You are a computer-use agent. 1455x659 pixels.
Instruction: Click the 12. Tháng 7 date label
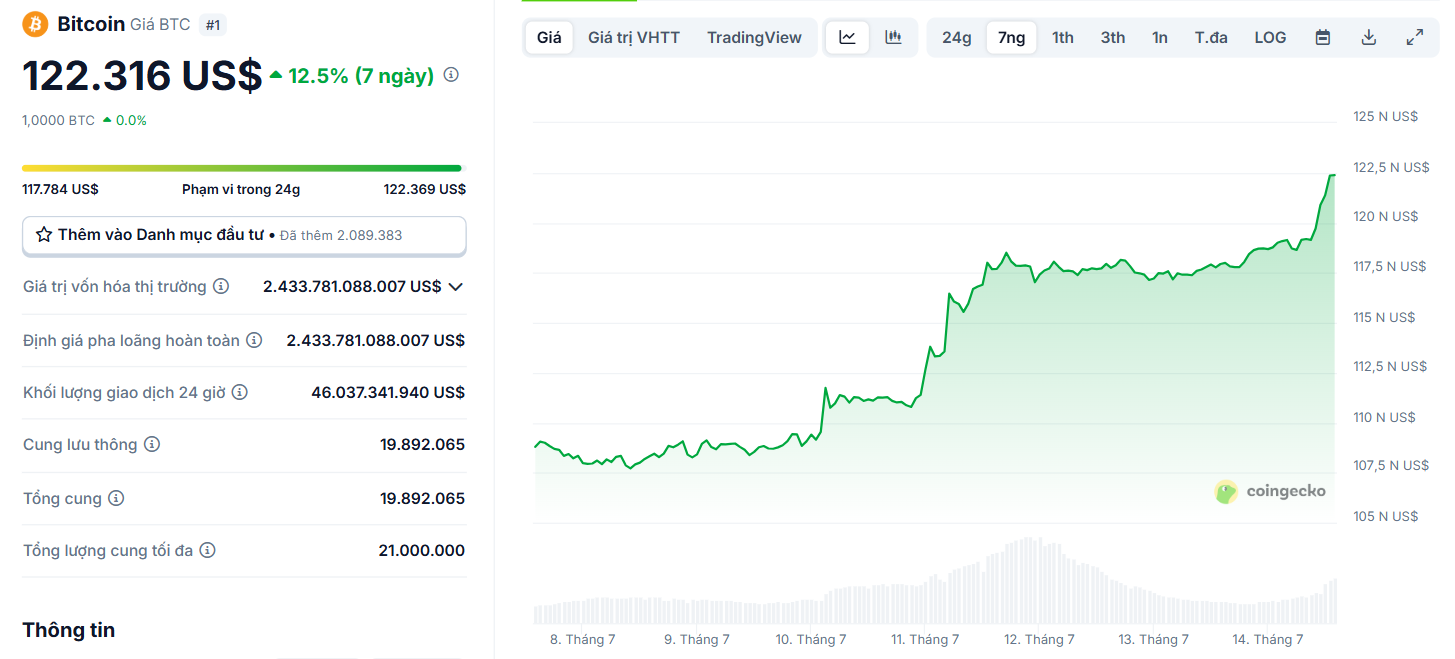tap(1040, 639)
